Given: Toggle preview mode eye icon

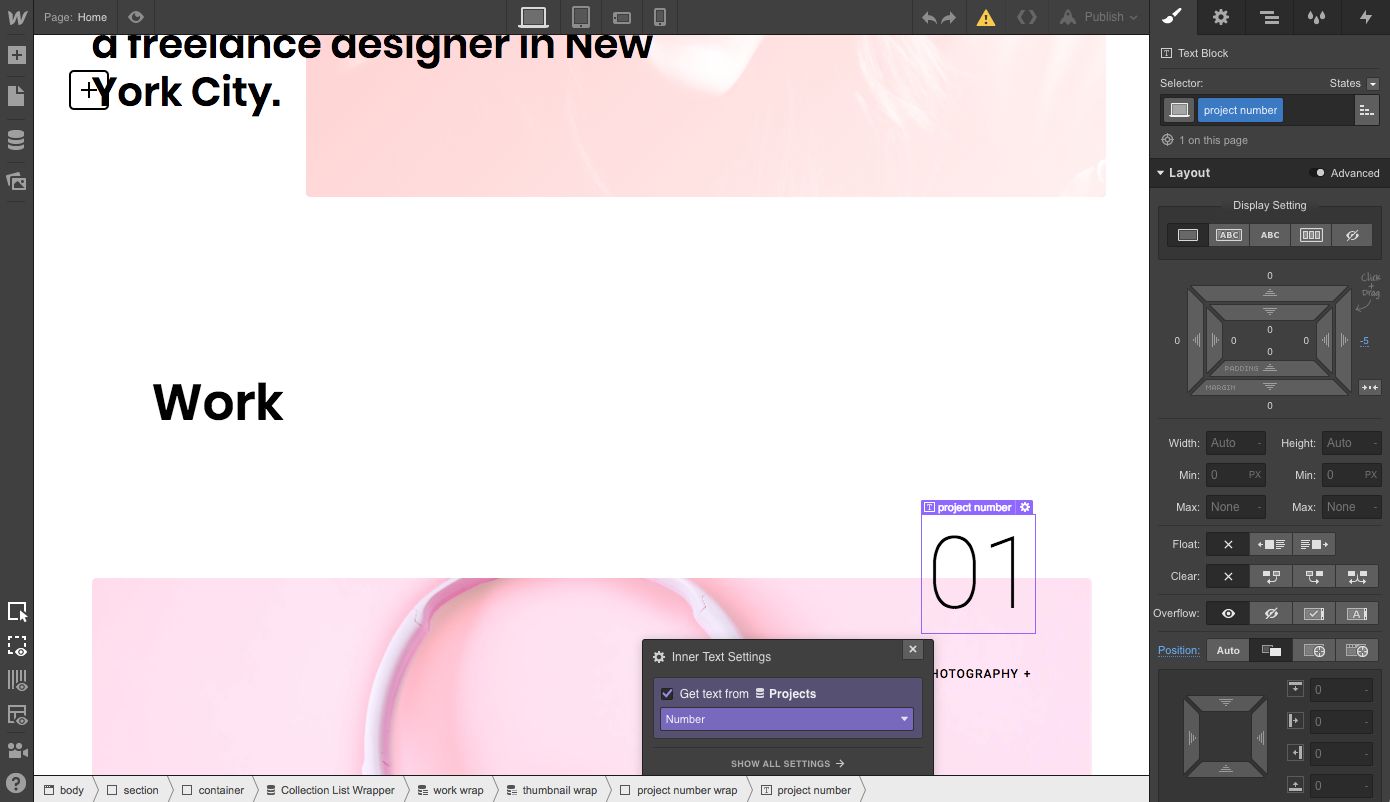Looking at the screenshot, I should [136, 17].
